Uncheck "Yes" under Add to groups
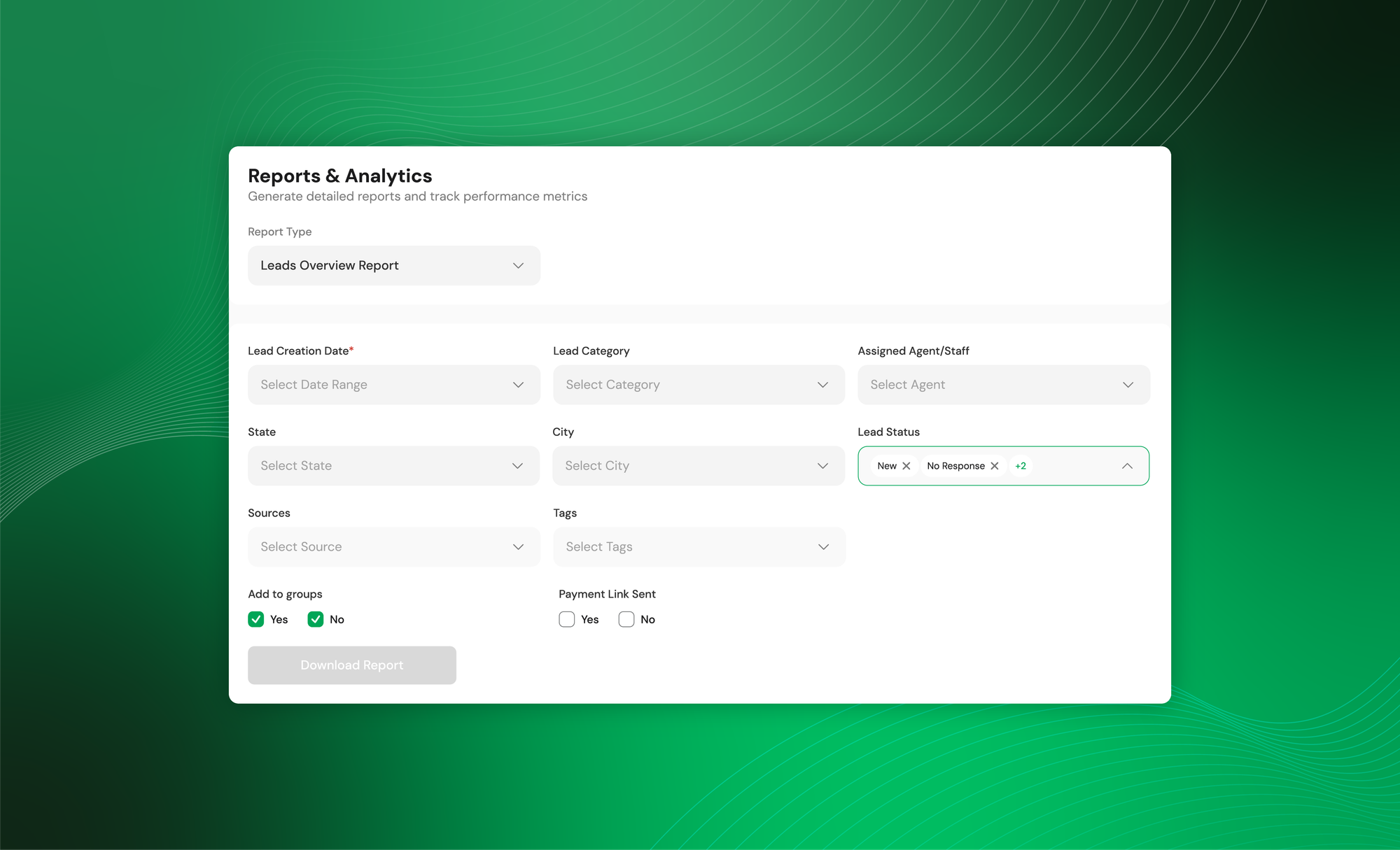This screenshot has height=850, width=1400. 256,619
